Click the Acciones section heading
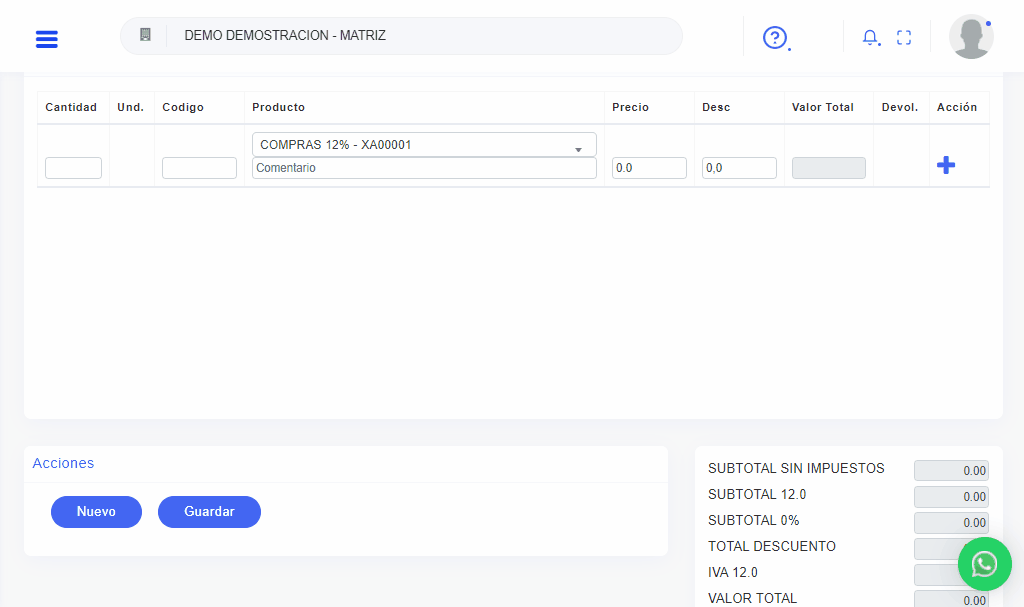 click(63, 463)
